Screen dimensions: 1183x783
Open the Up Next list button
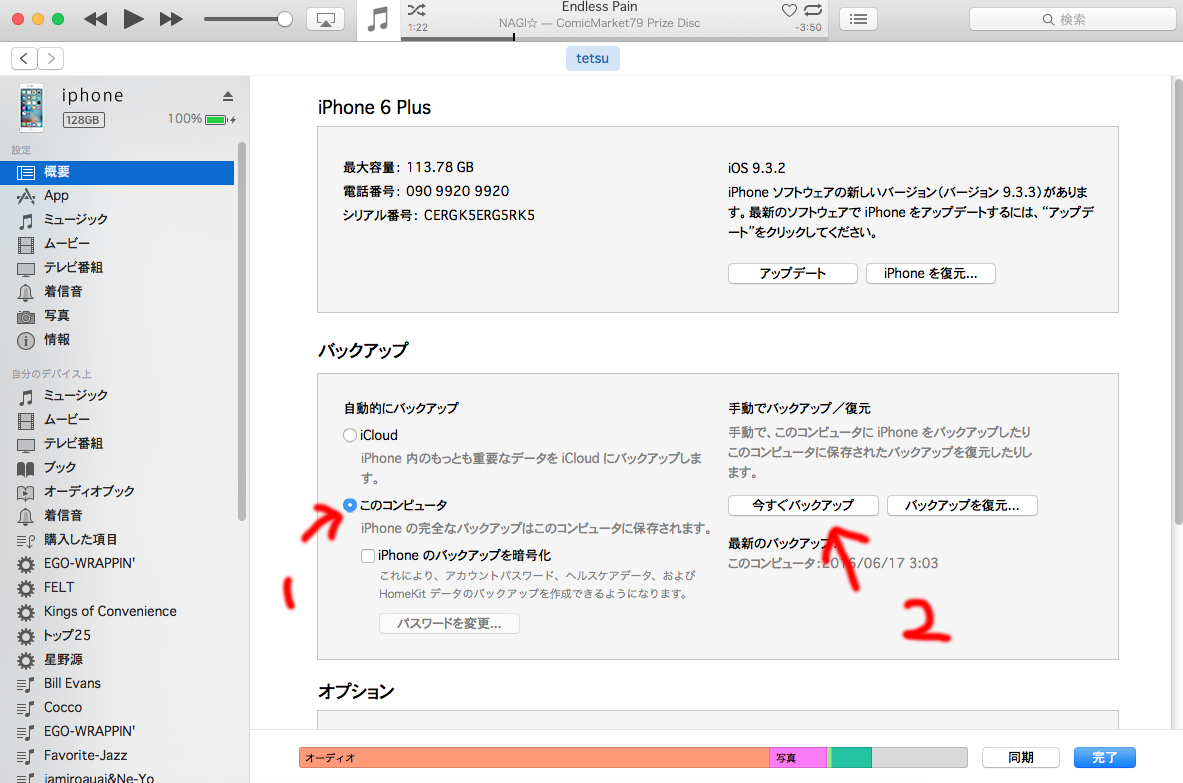858,19
